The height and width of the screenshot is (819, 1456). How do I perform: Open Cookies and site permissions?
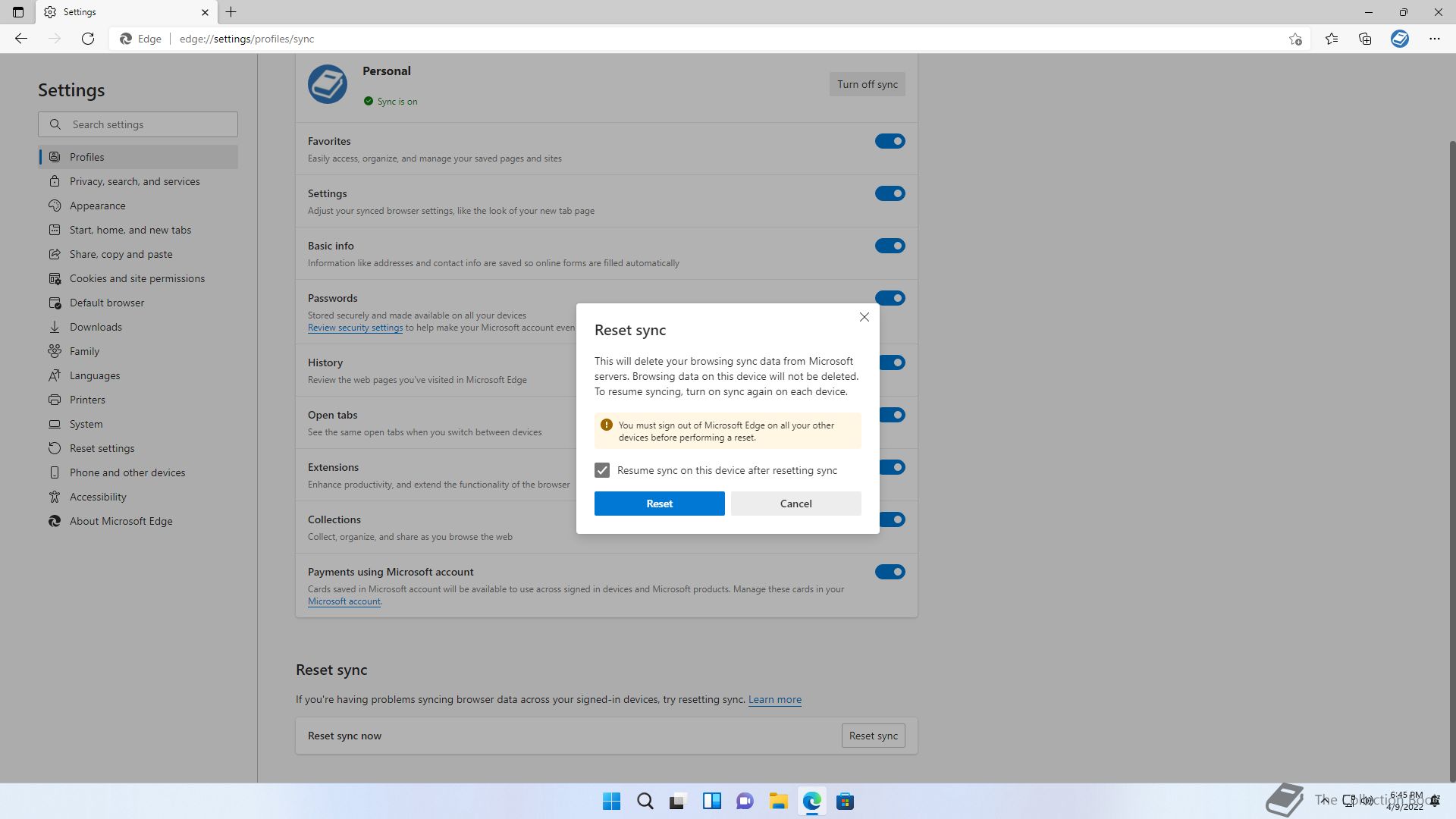138,278
